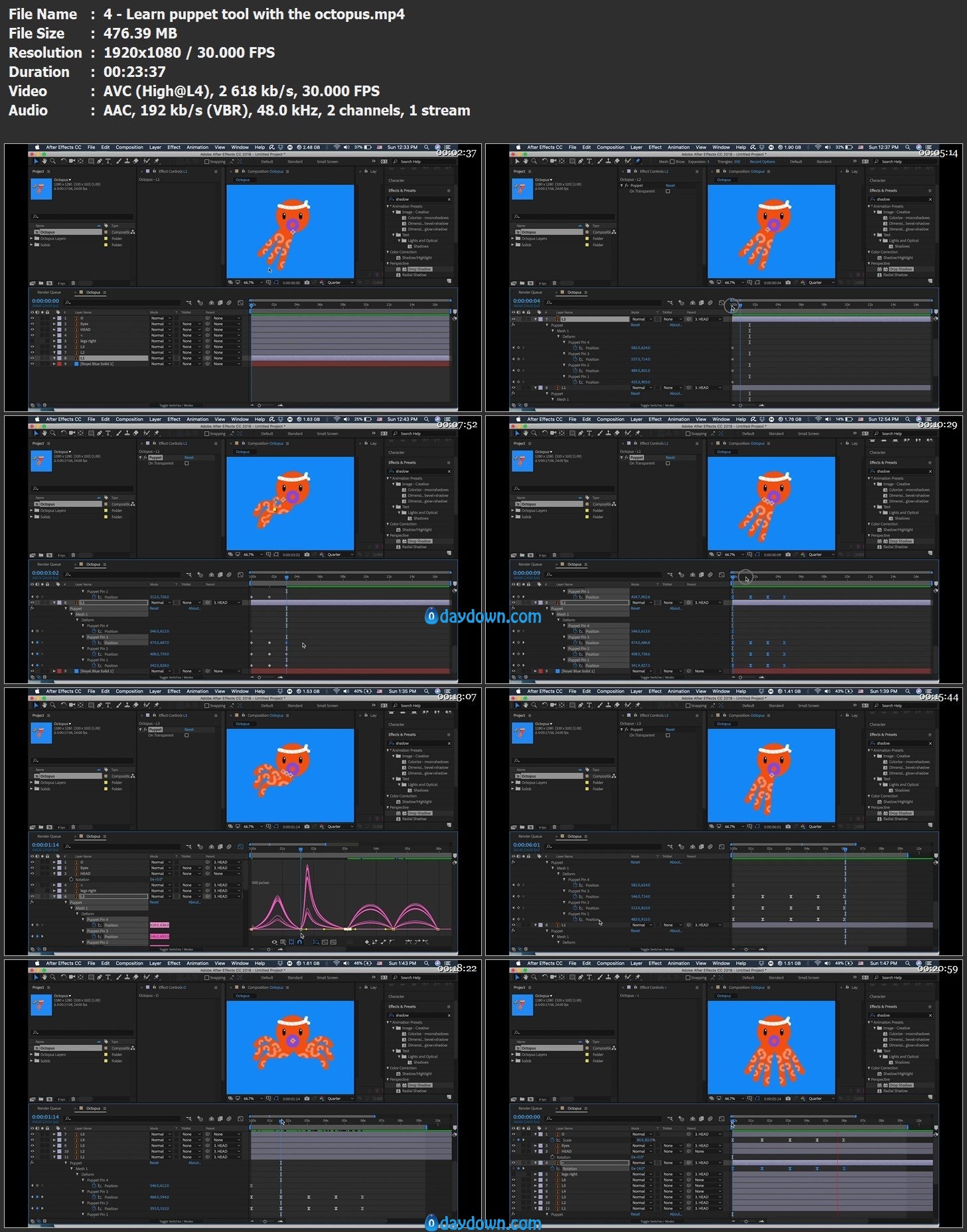Image resolution: width=967 pixels, height=1232 pixels.
Task: Click the Small Screen workspace button in 00:13:07
Action: [x=327, y=705]
